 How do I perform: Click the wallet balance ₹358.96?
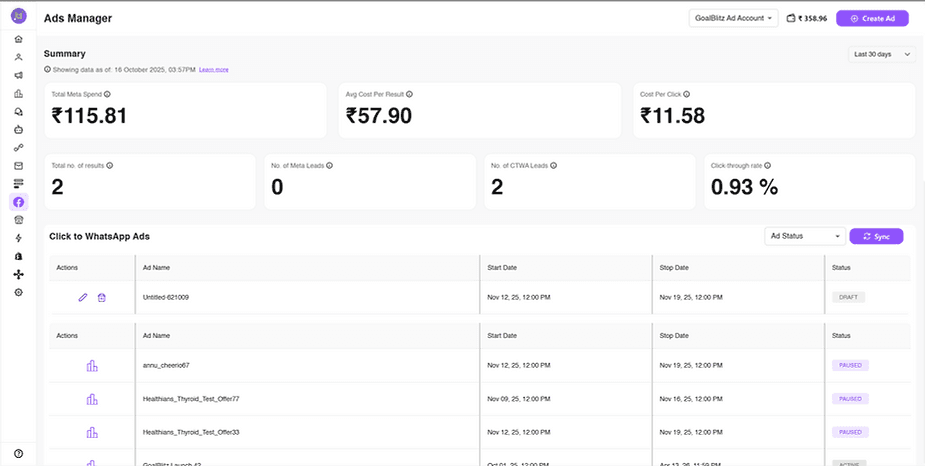pyautogui.click(x=807, y=18)
